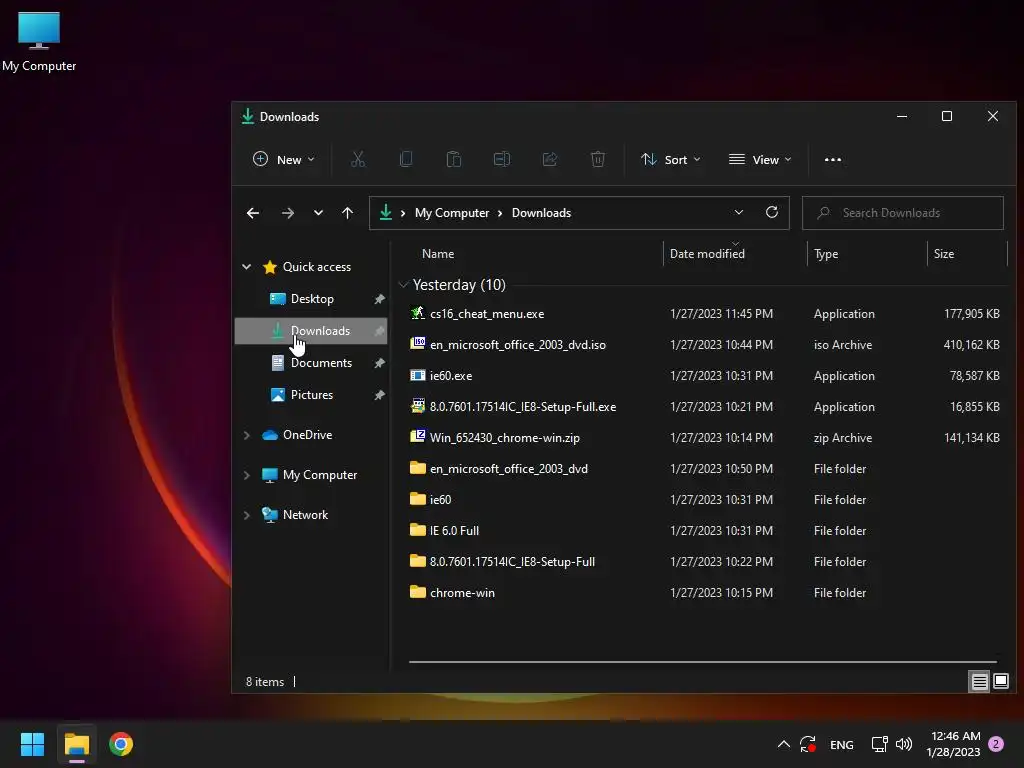
Task: Open Pictures in Quick access
Action: (x=312, y=394)
